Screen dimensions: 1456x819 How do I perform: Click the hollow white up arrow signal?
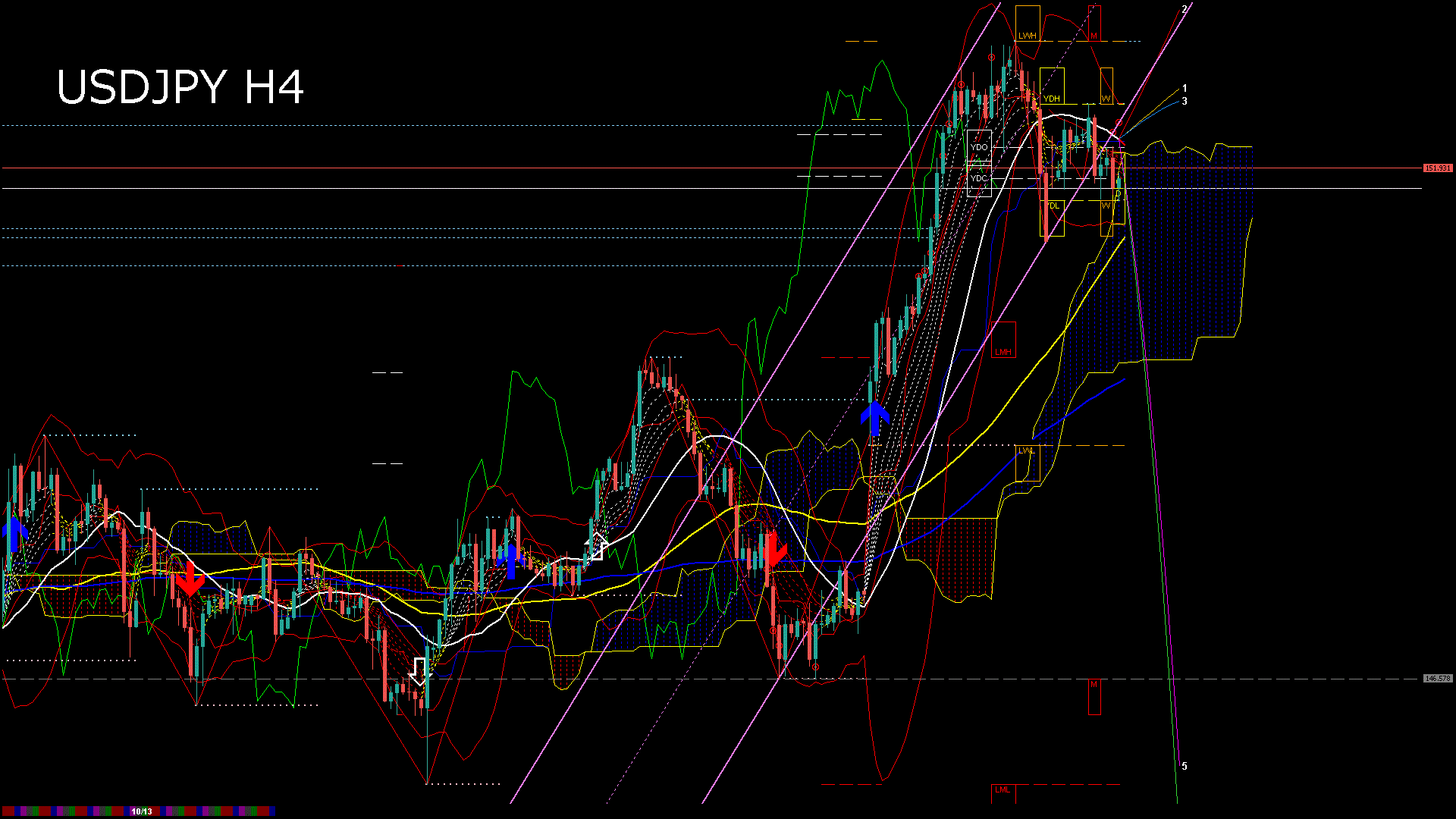click(x=596, y=546)
